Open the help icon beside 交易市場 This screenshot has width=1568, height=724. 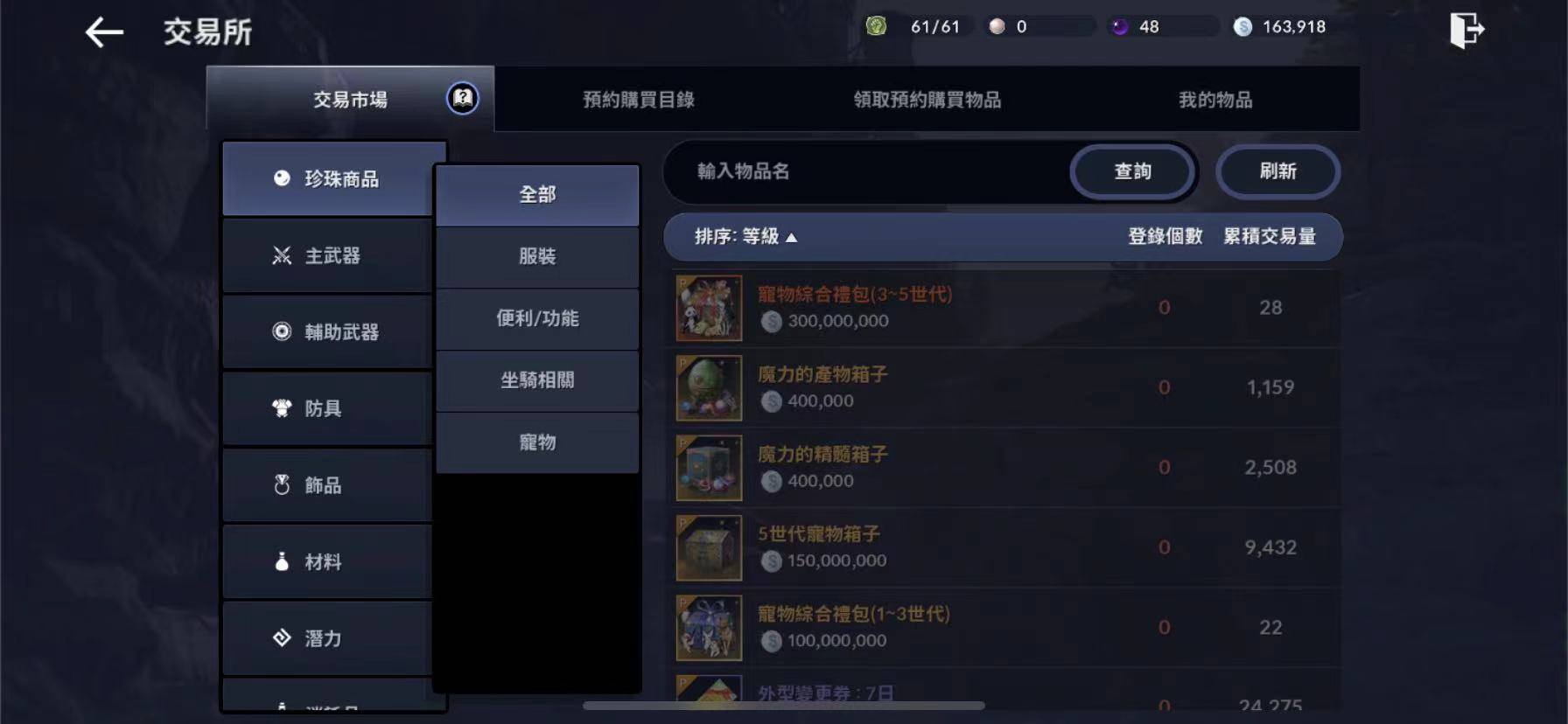pos(463,98)
